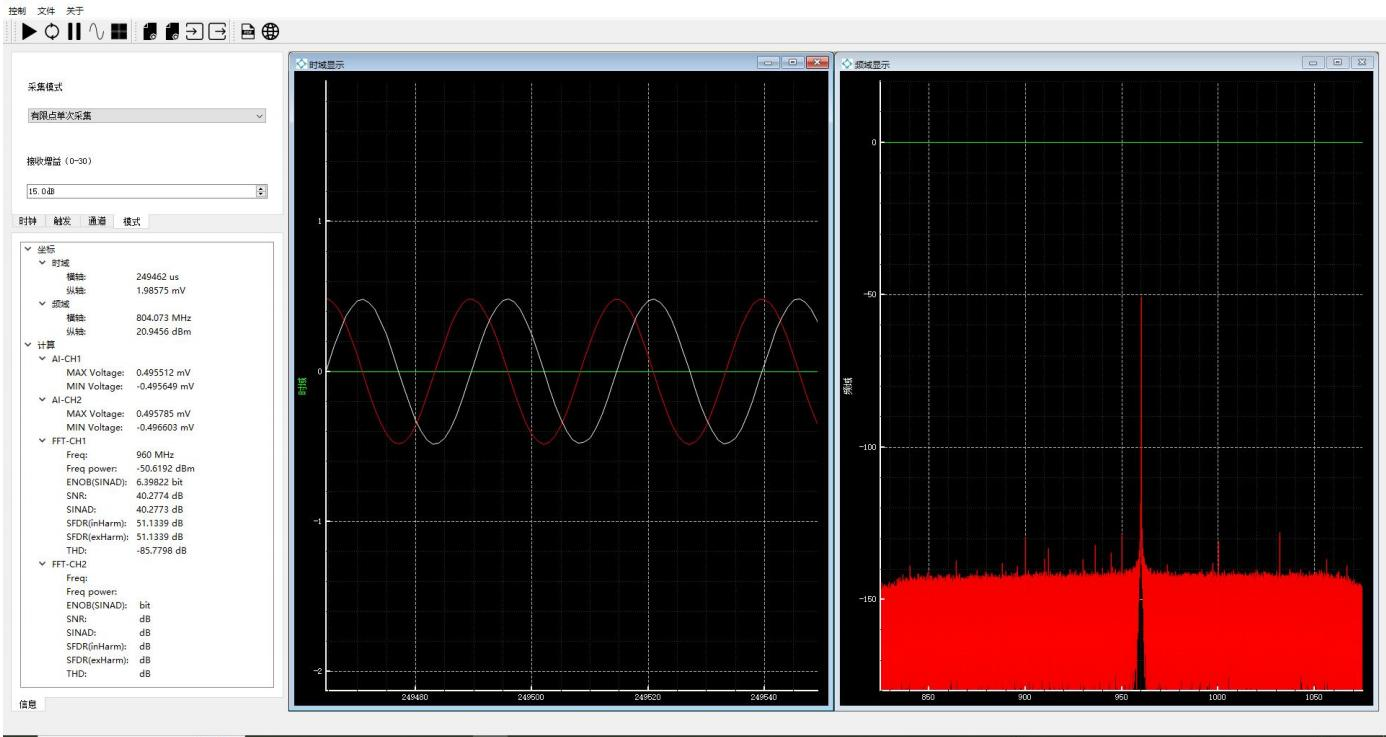This screenshot has height=737, width=1386.
Task: Open the 采集模式 acquisition mode dropdown
Action: point(147,116)
